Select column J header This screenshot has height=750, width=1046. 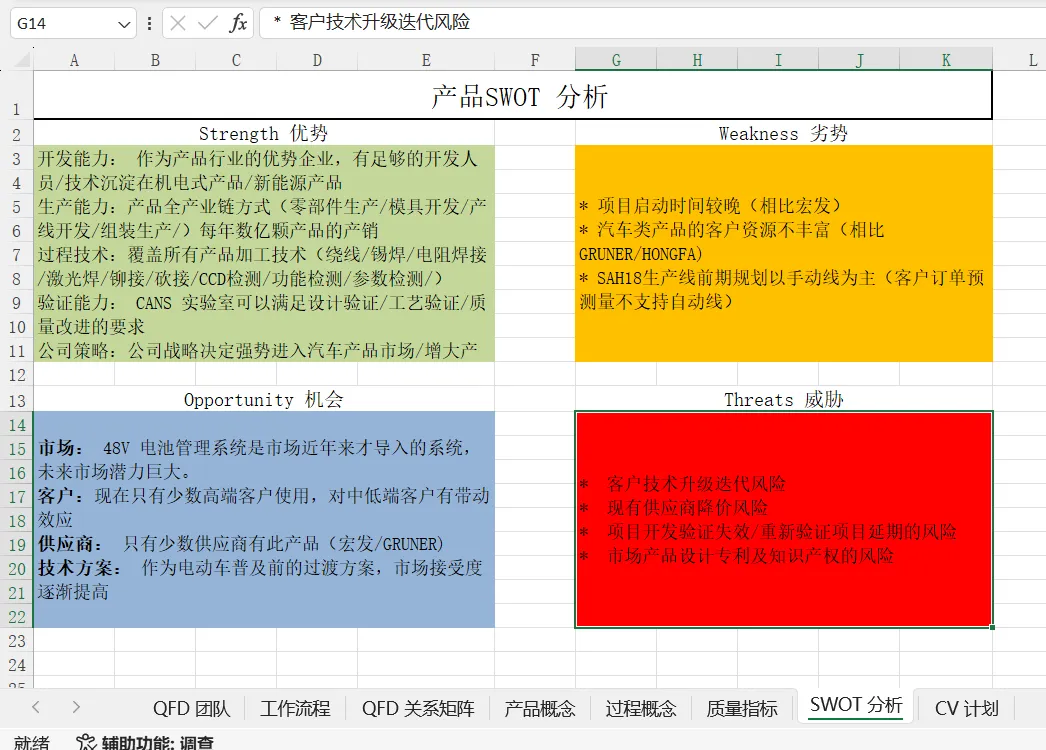pyautogui.click(x=859, y=60)
